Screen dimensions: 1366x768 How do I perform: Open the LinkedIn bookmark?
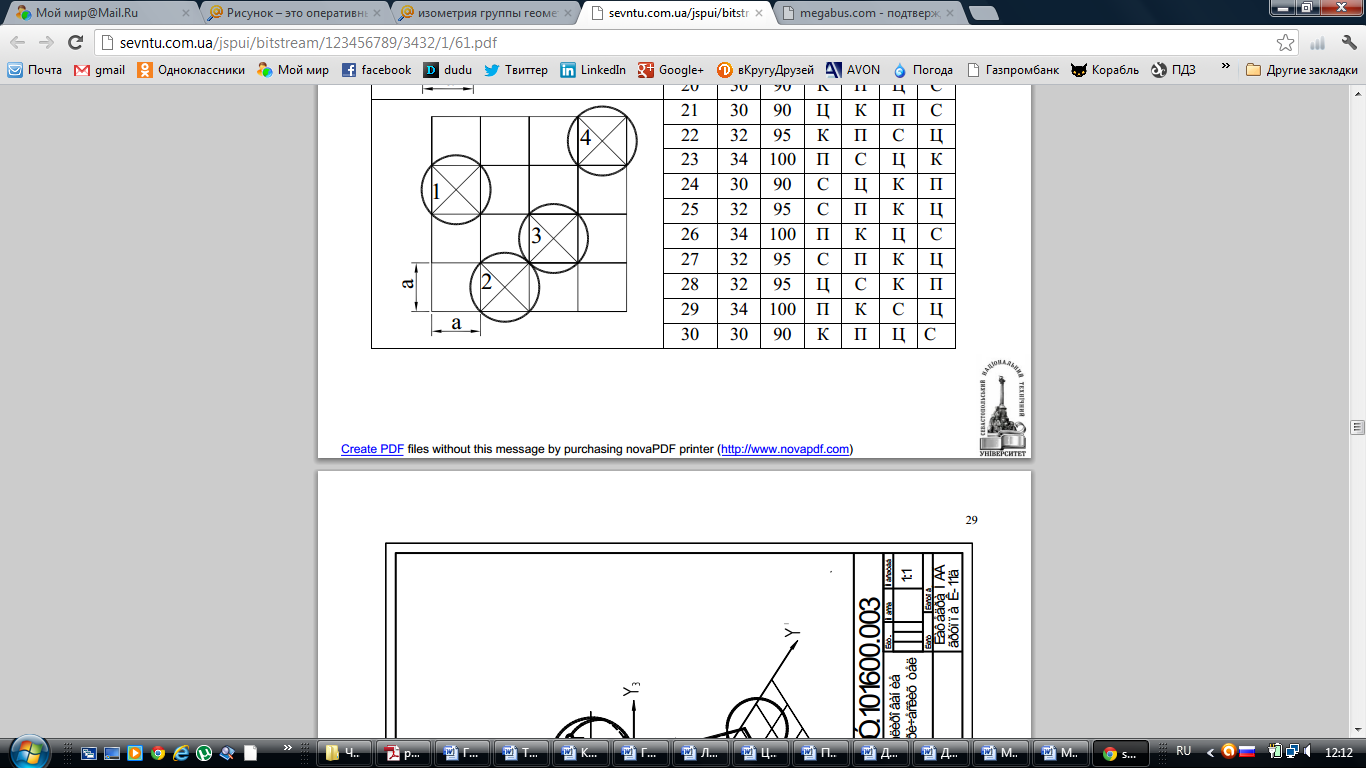click(x=593, y=70)
